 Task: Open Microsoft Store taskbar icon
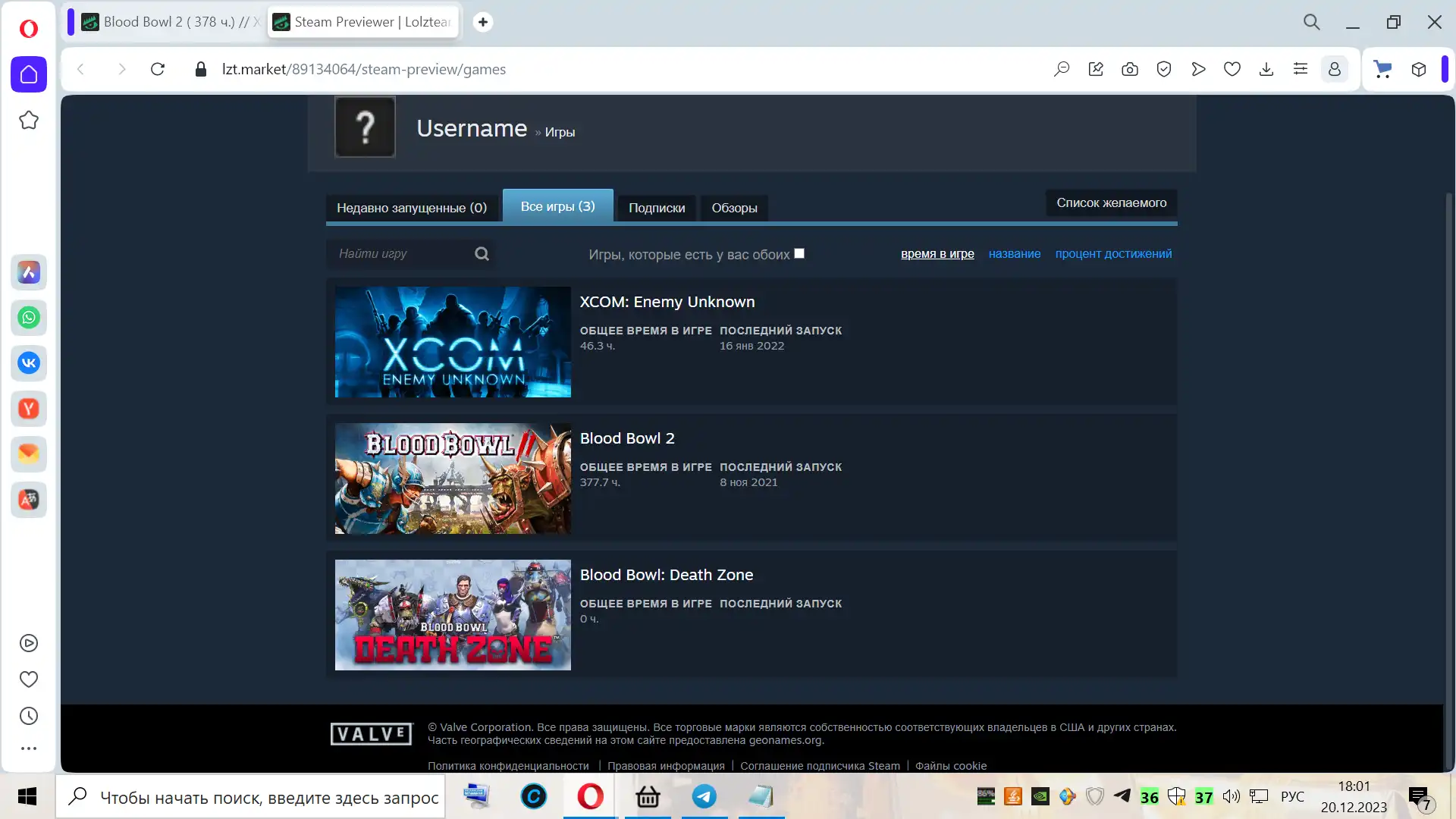(x=648, y=796)
